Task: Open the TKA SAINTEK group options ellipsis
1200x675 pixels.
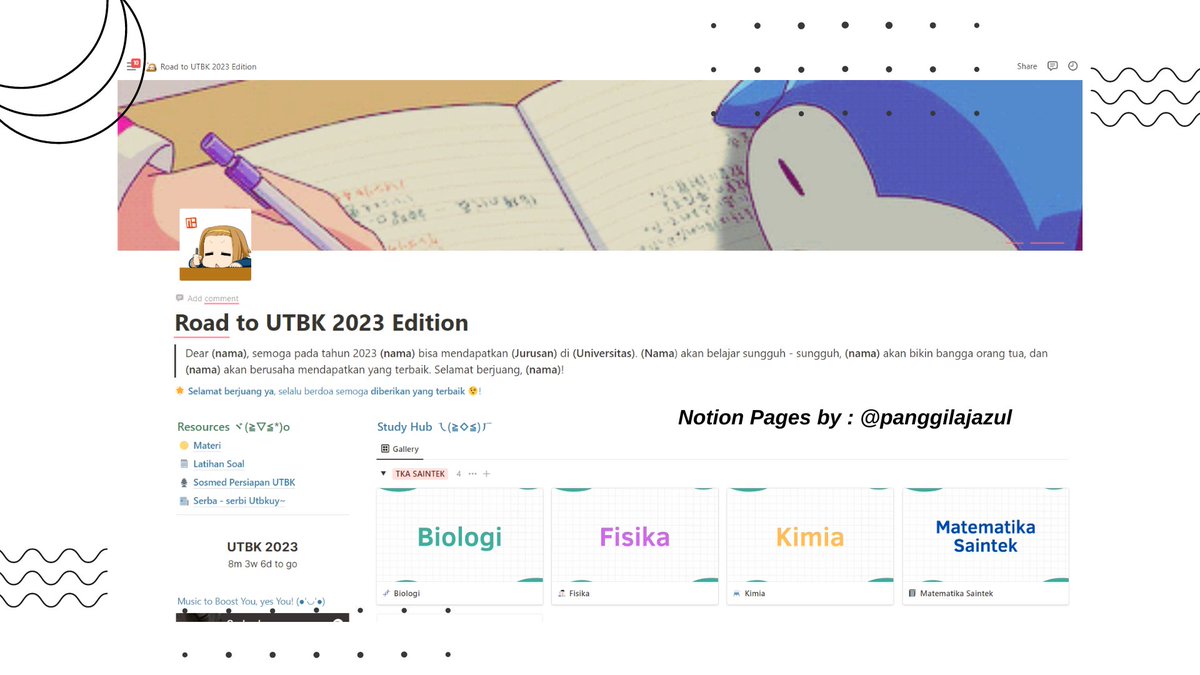Action: click(x=473, y=473)
